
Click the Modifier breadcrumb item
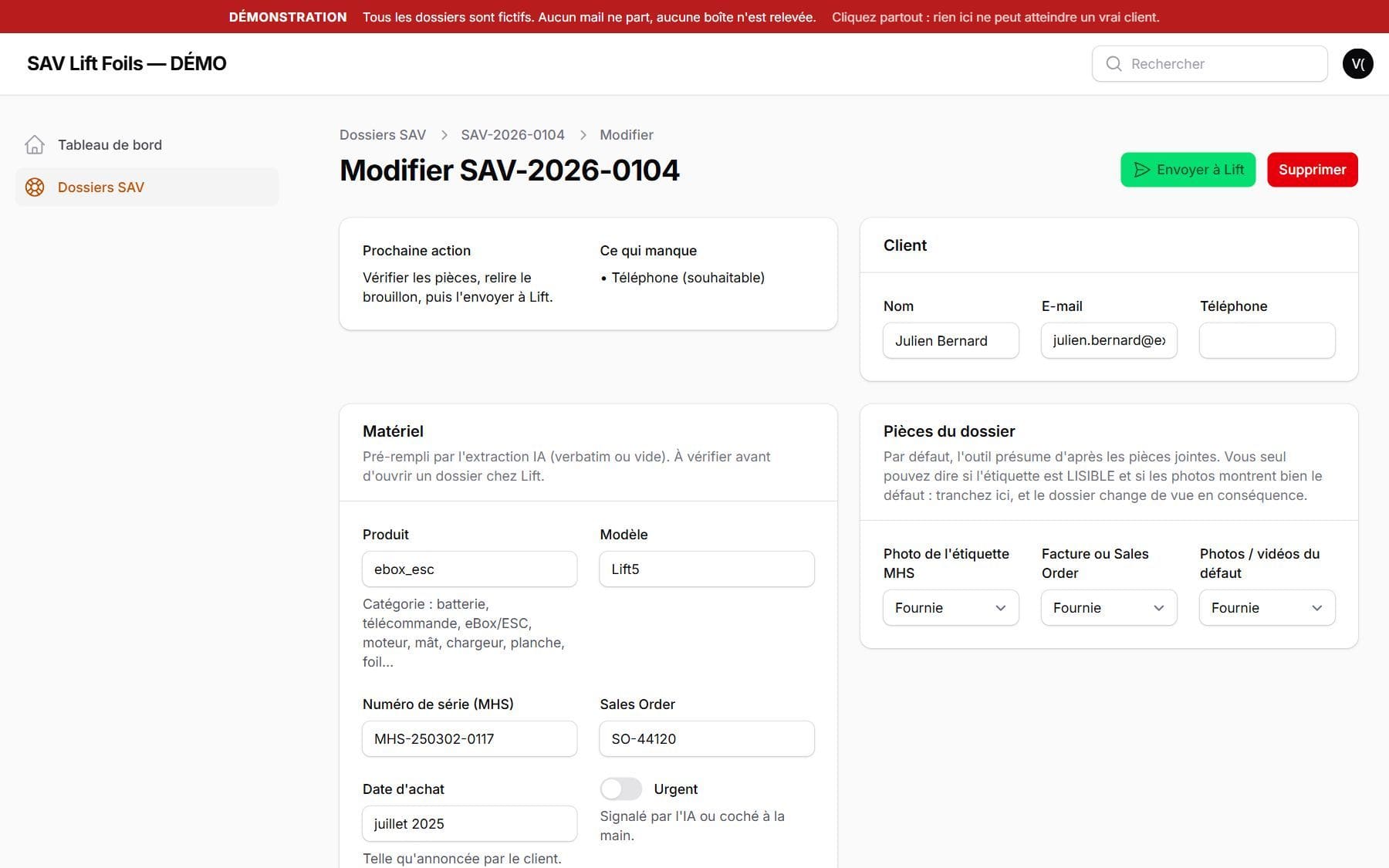click(627, 135)
